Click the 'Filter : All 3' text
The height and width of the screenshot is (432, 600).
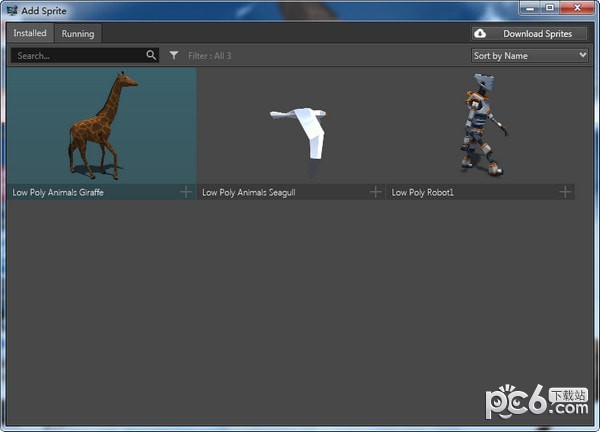point(209,56)
